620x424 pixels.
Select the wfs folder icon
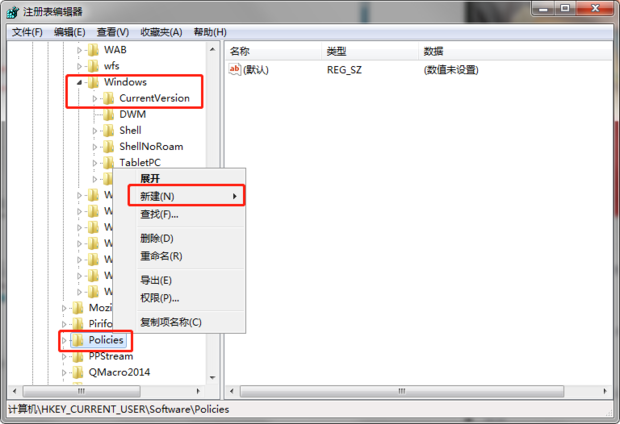coord(93,66)
